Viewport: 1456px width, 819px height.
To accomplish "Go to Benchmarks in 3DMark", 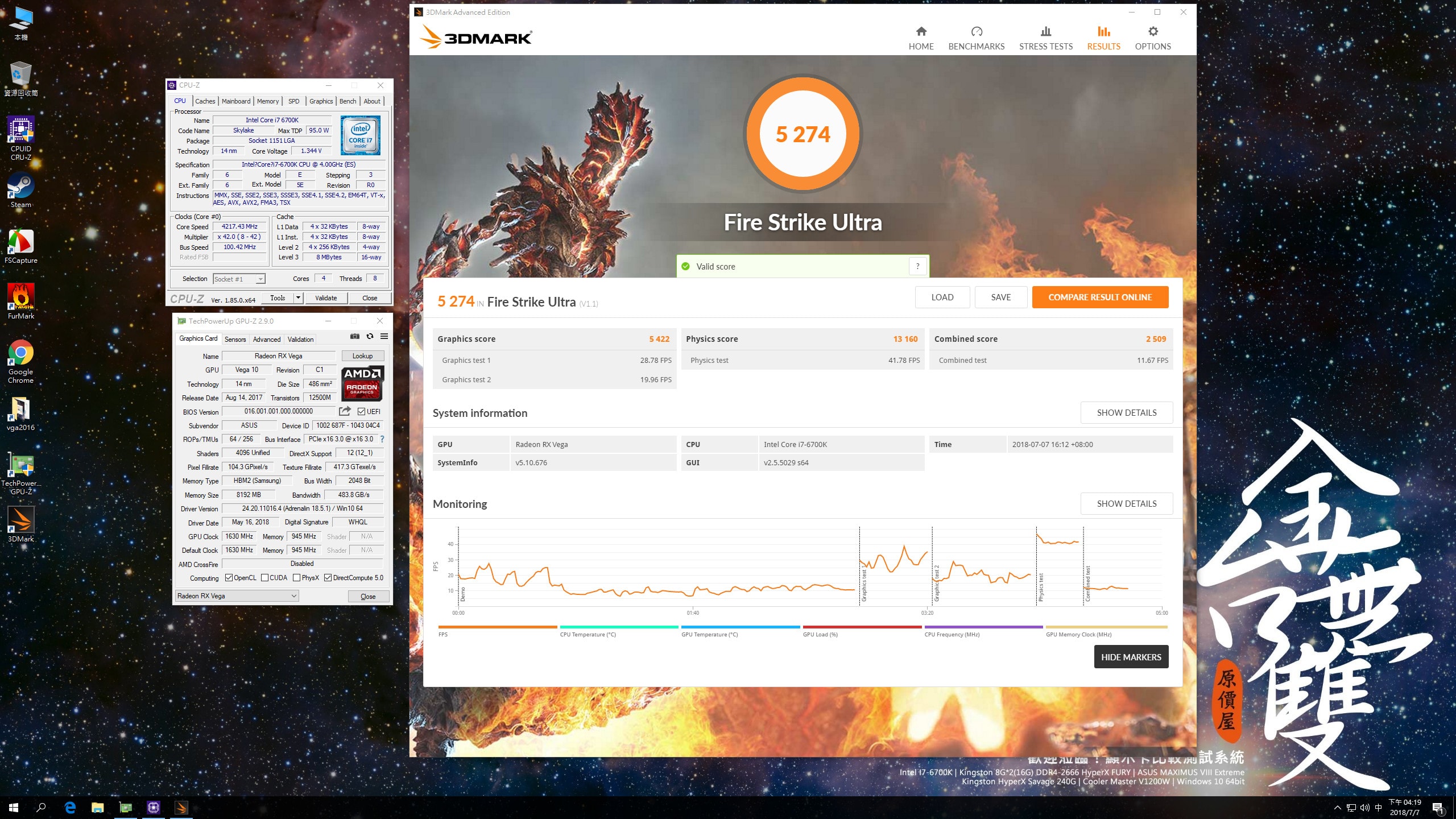I will click(x=976, y=38).
